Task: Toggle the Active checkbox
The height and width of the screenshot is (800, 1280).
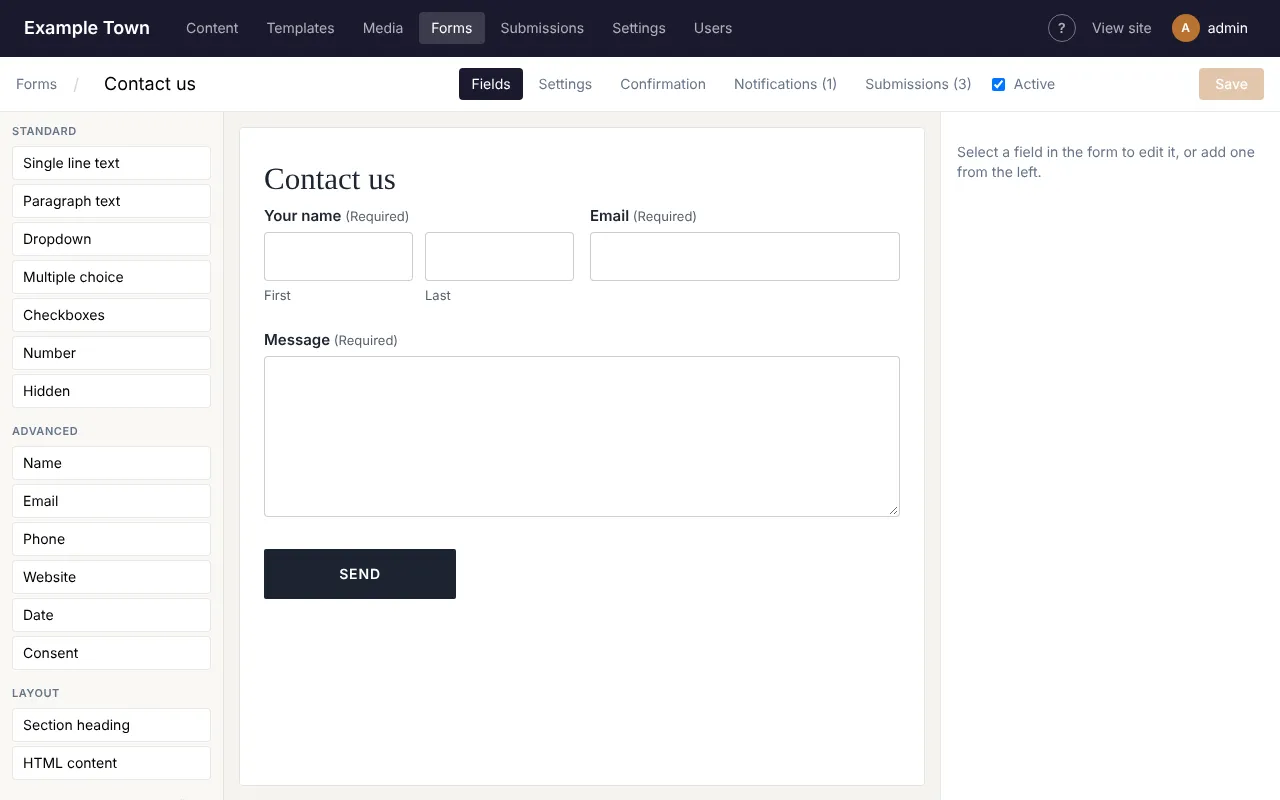Action: [x=998, y=84]
